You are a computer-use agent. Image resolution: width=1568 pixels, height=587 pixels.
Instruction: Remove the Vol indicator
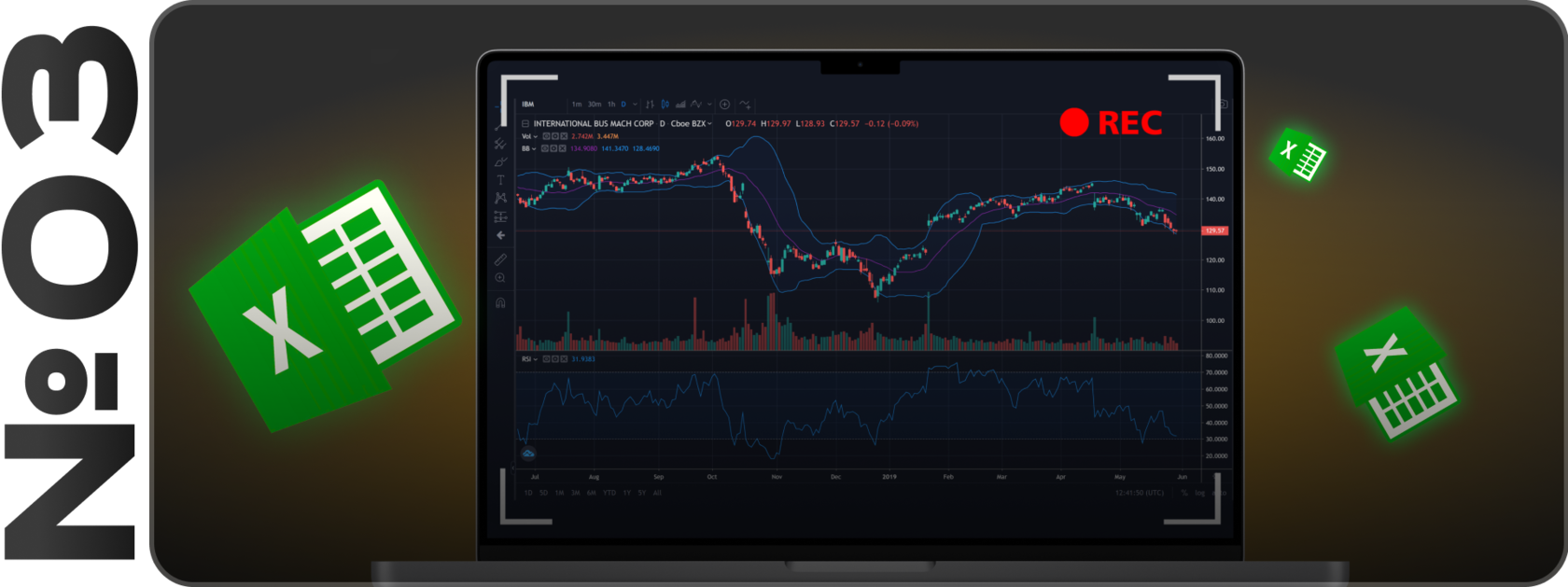(564, 136)
